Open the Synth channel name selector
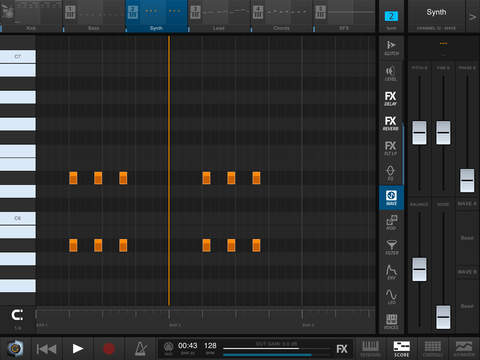480x360 pixels. (436, 16)
